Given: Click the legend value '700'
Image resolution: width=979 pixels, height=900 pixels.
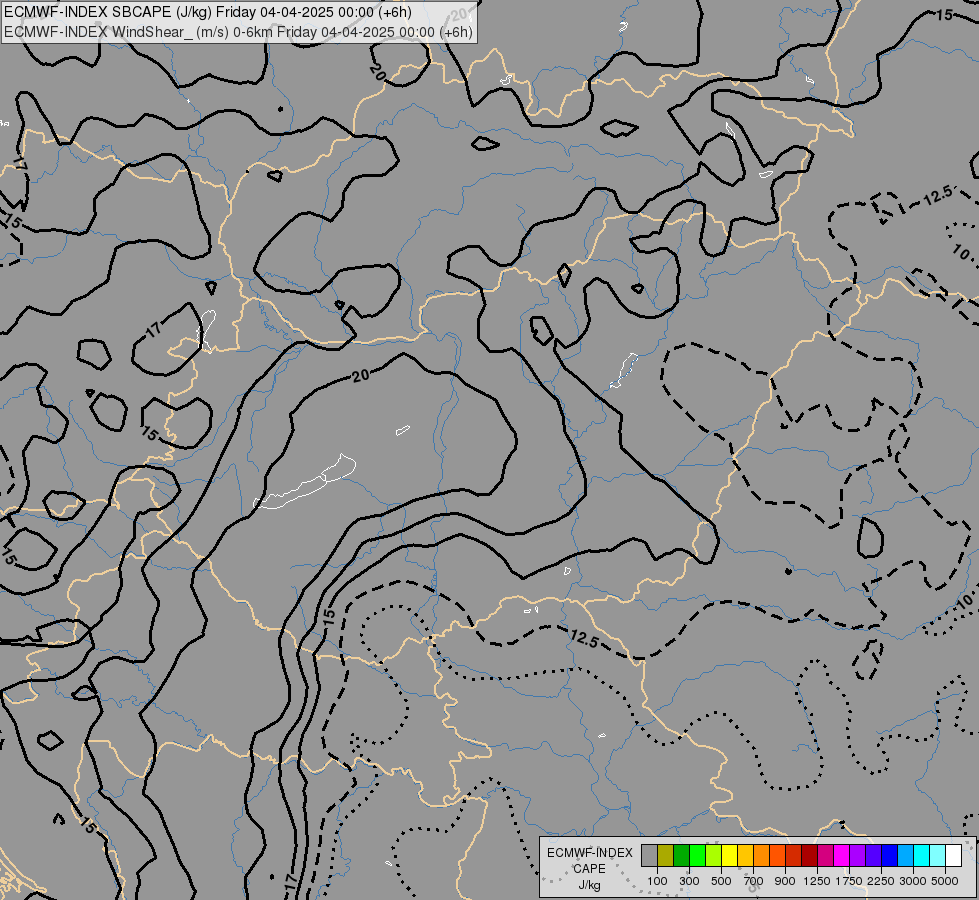Looking at the screenshot, I should point(754,881).
